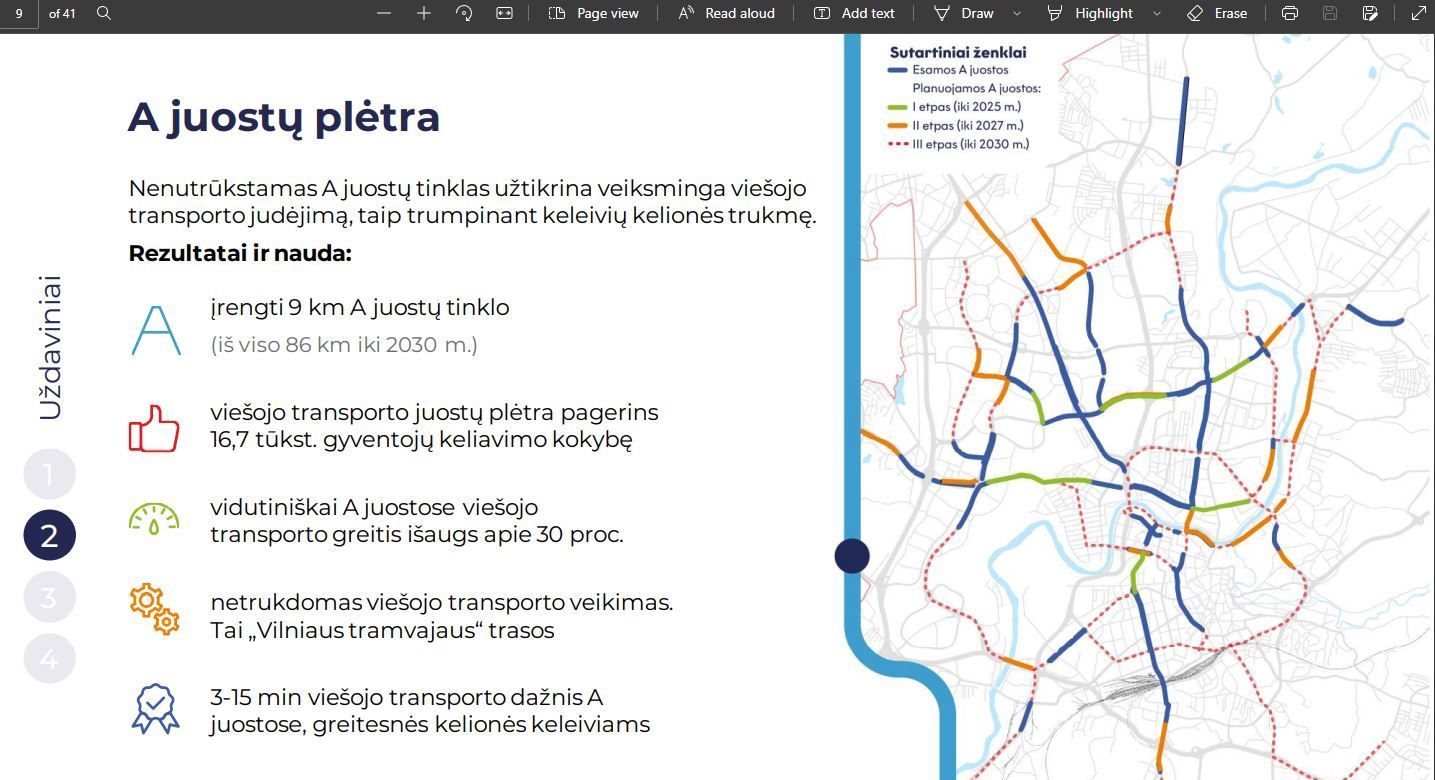Click the Save icon

pyautogui.click(x=1330, y=13)
